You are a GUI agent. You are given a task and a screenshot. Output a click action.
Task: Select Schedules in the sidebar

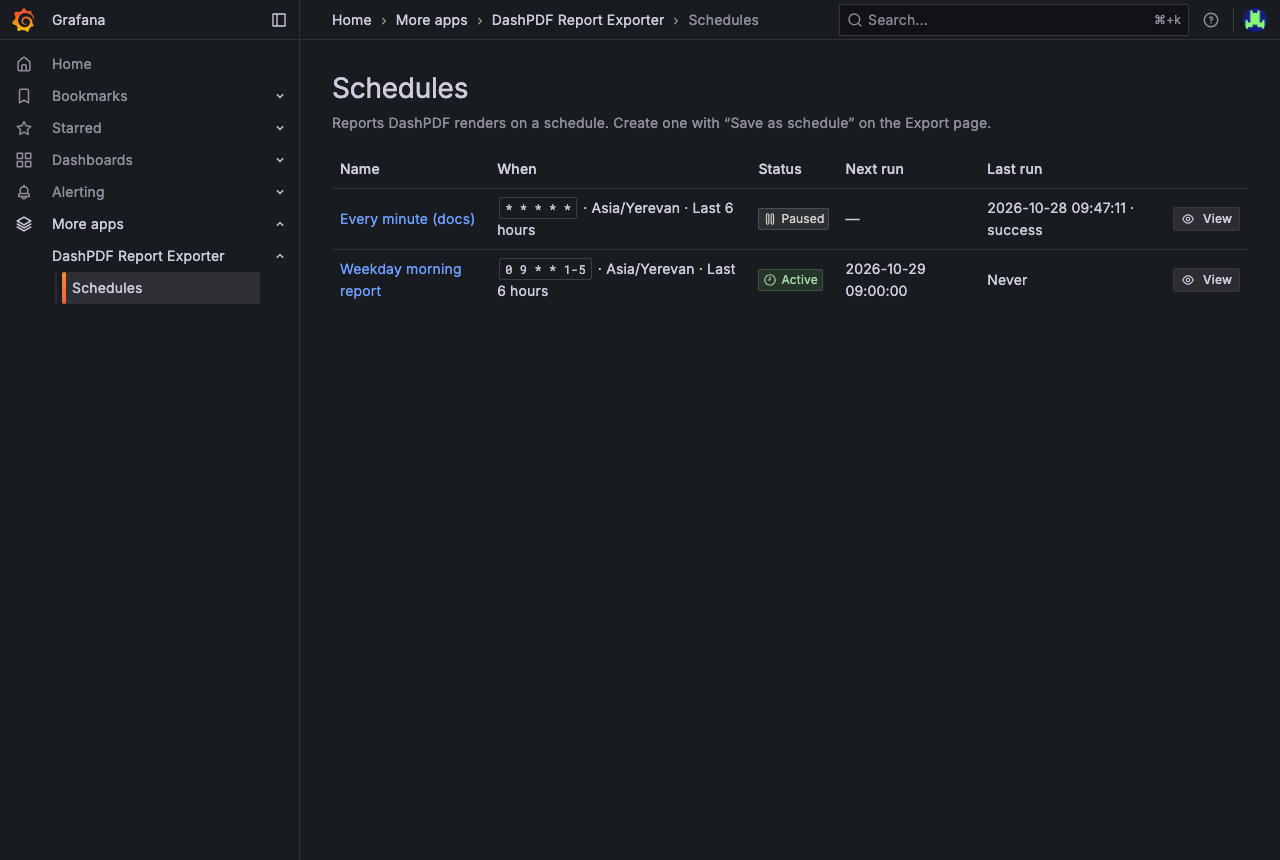point(160,288)
